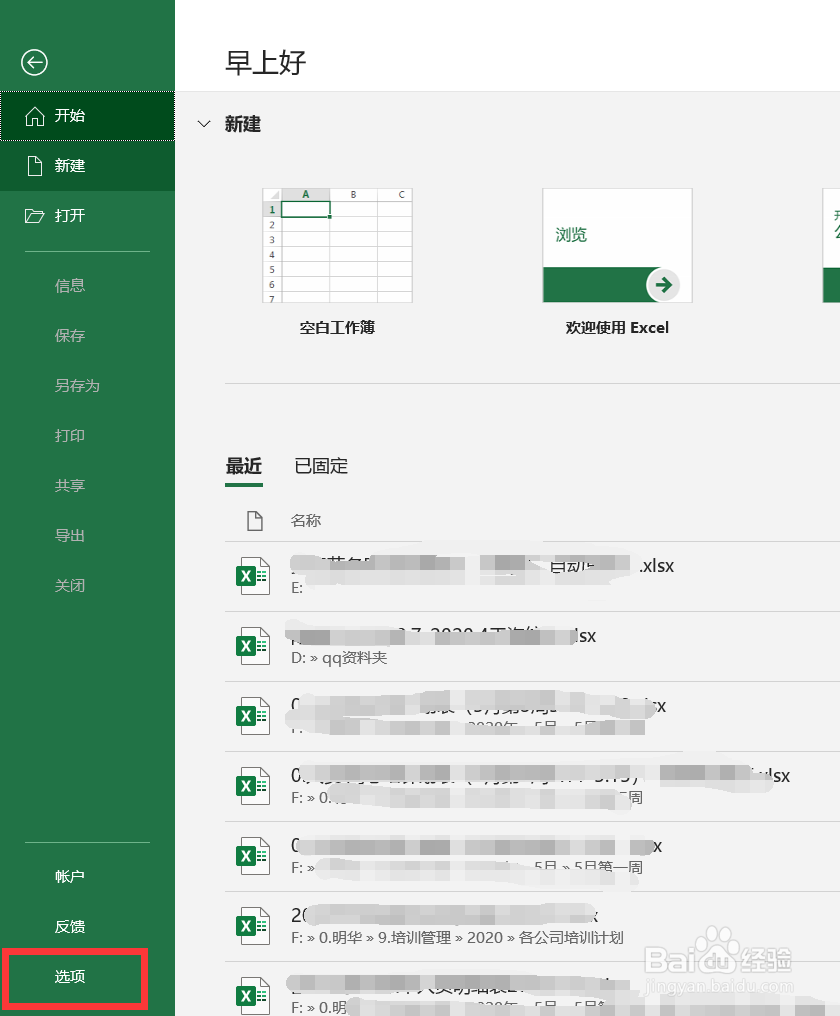Click the new-document icon beside 新建
Screen dimensions: 840x1016
coord(36,166)
